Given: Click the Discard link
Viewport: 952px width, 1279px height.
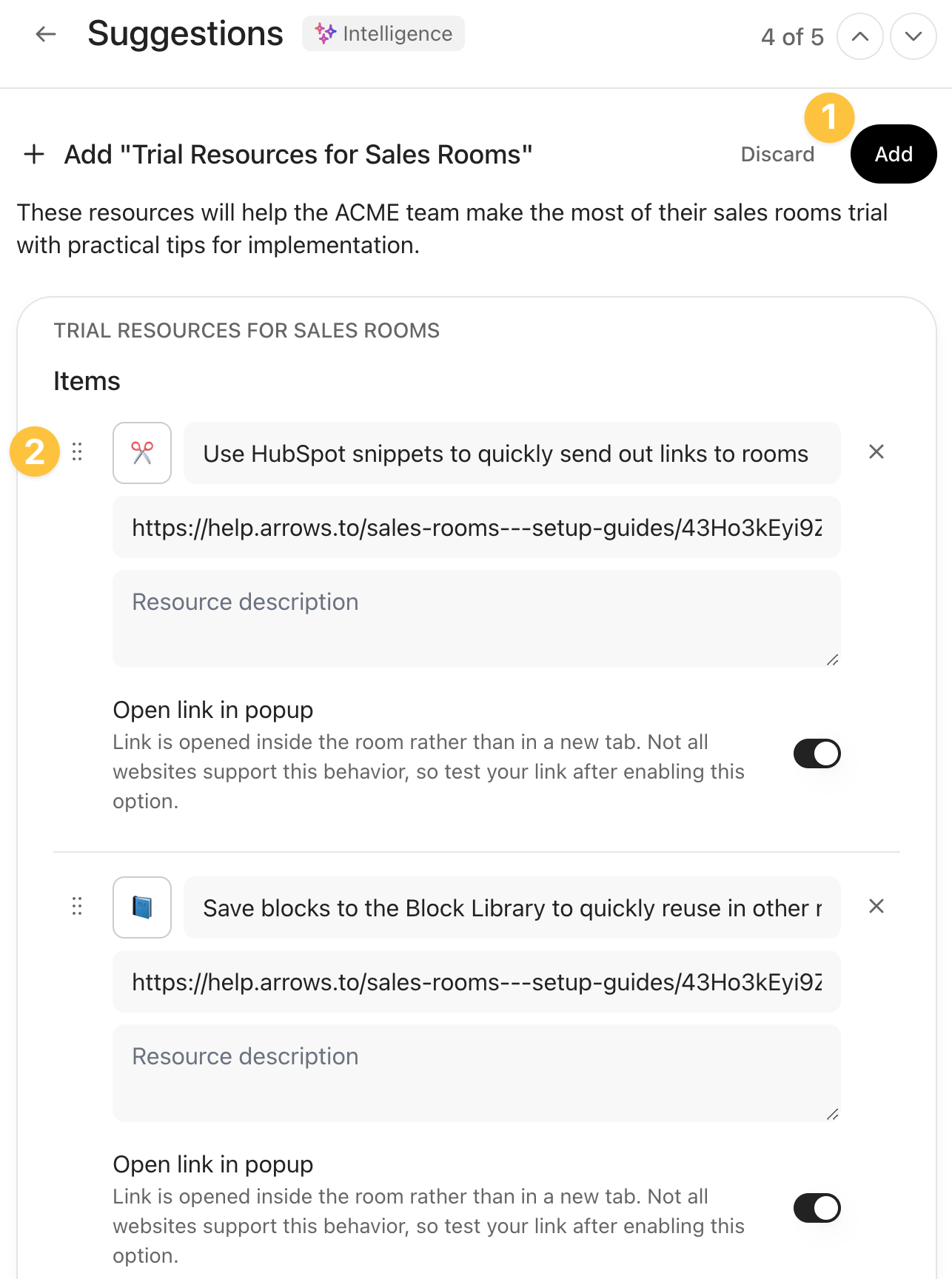Looking at the screenshot, I should pyautogui.click(x=777, y=154).
